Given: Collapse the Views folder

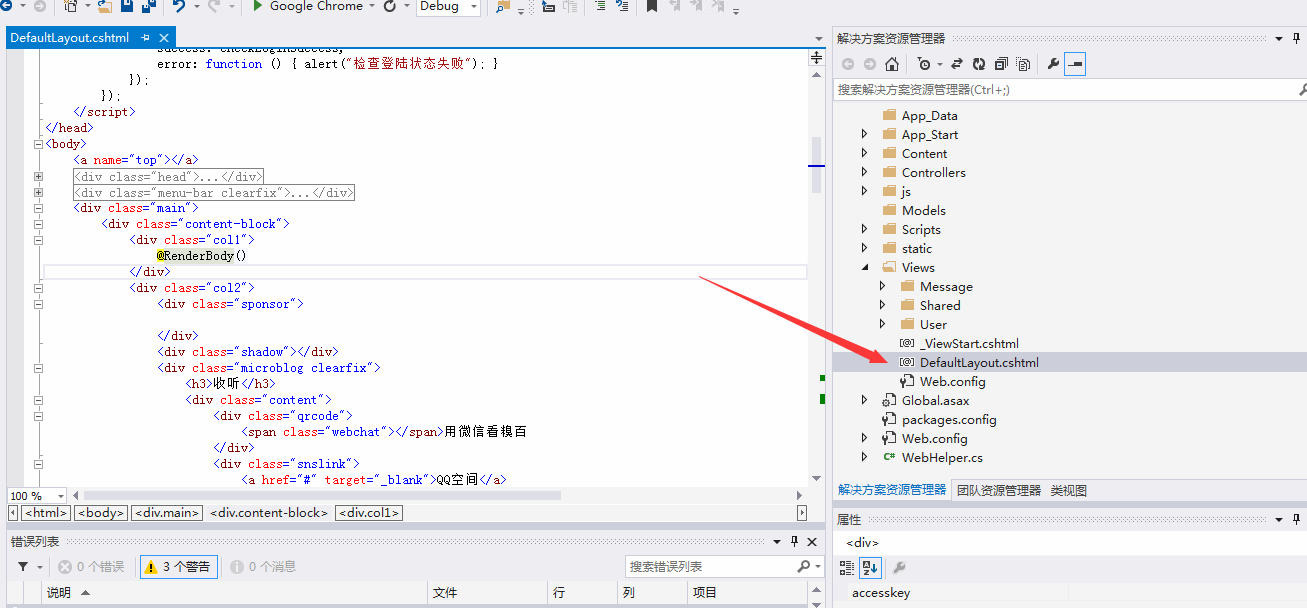Looking at the screenshot, I should point(865,268).
